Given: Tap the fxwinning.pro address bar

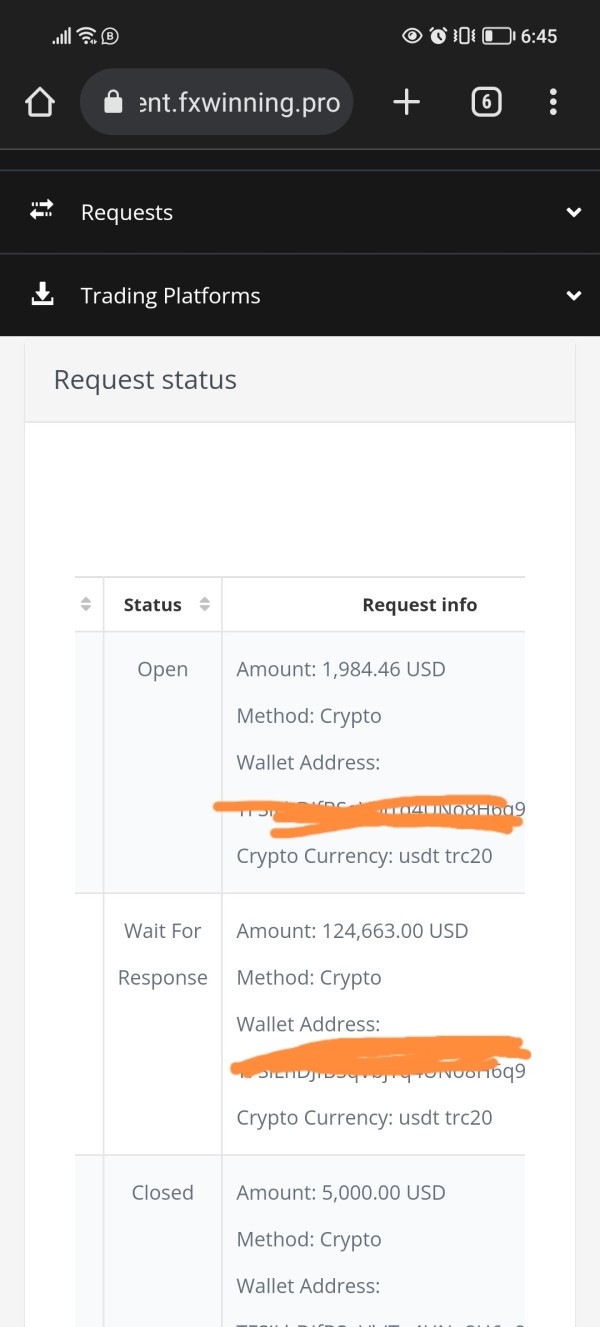Looking at the screenshot, I should pos(238,102).
